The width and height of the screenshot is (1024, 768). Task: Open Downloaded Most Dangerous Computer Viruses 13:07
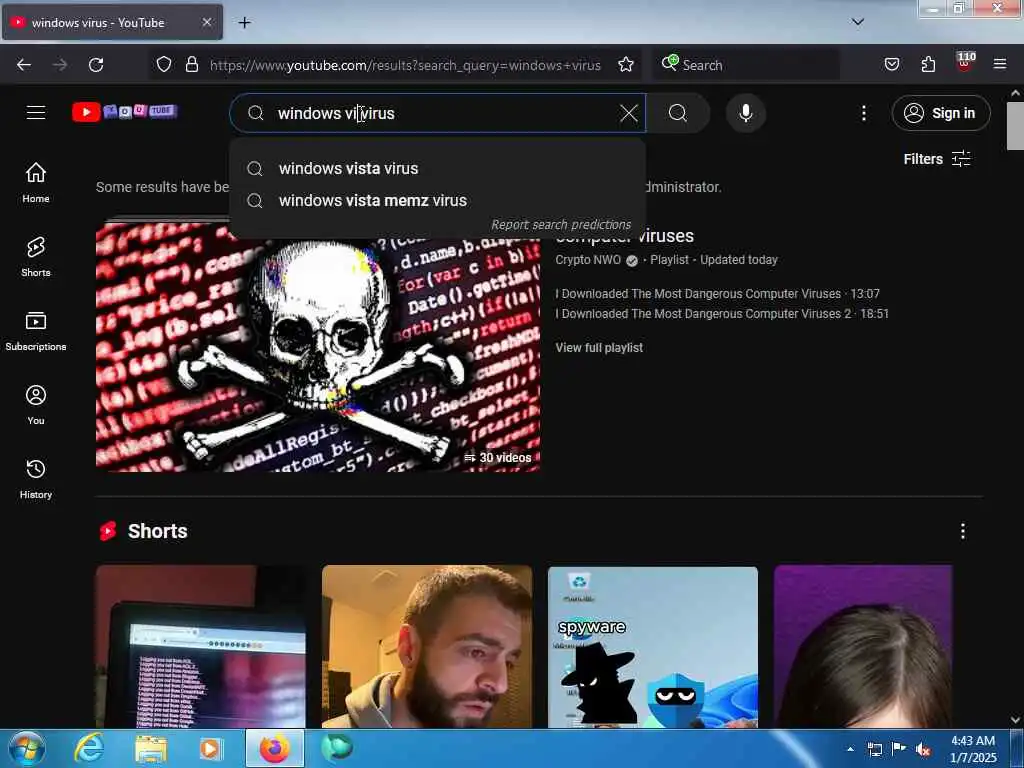point(717,294)
